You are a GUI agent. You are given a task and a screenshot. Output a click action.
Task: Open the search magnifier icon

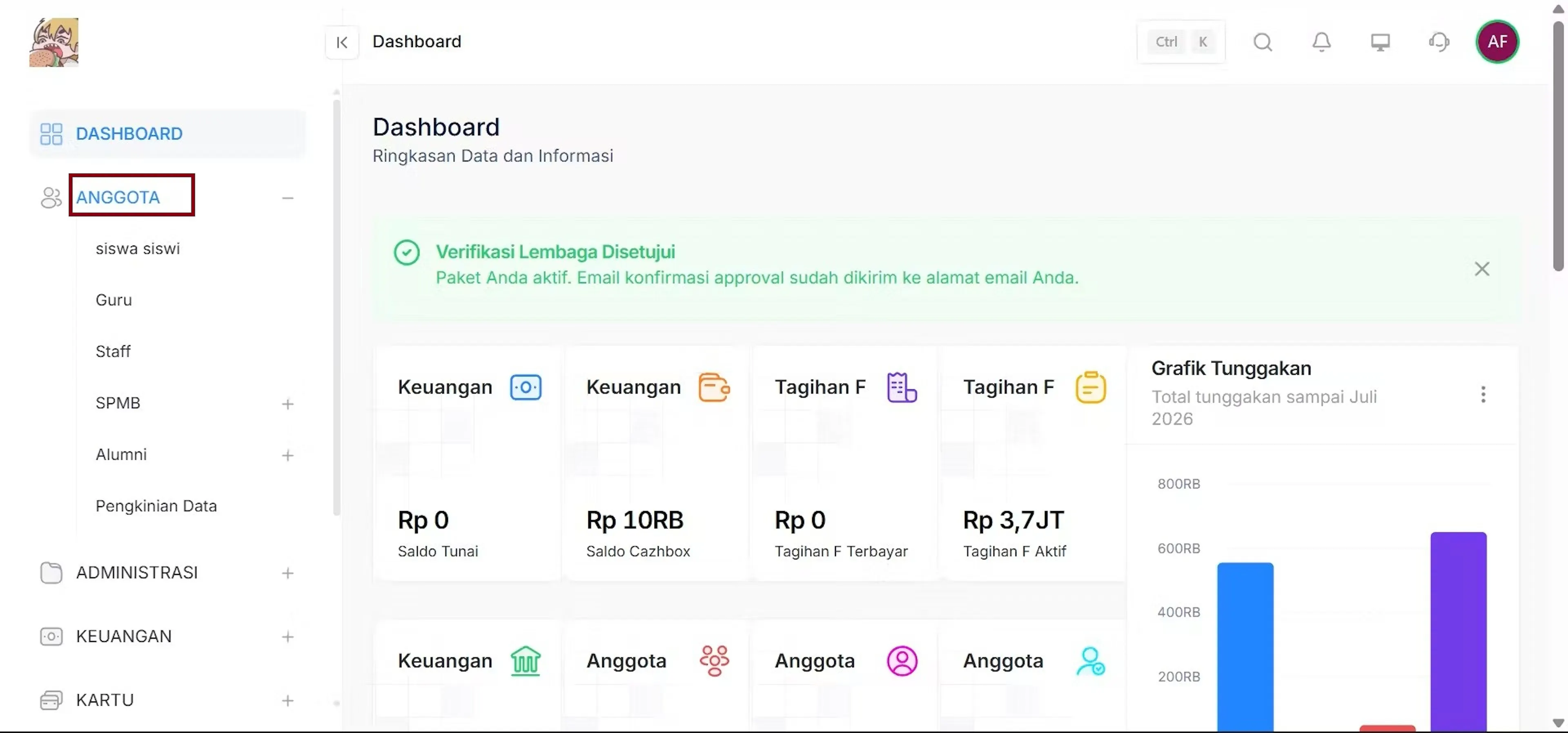(1263, 42)
